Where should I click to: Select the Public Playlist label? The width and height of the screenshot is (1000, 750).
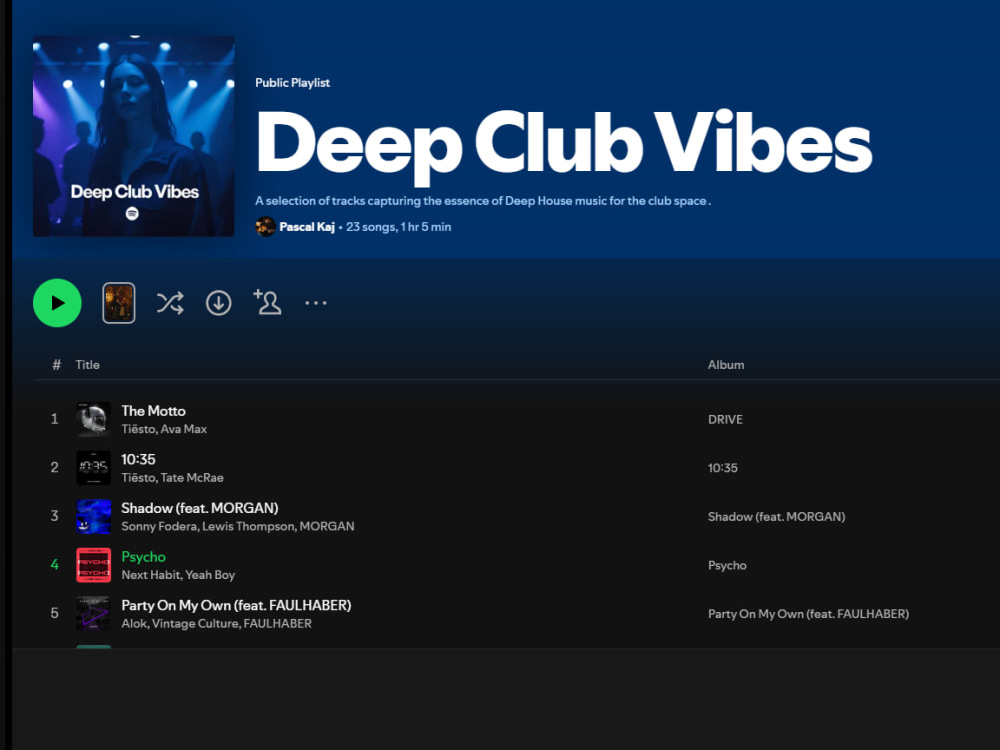tap(293, 83)
